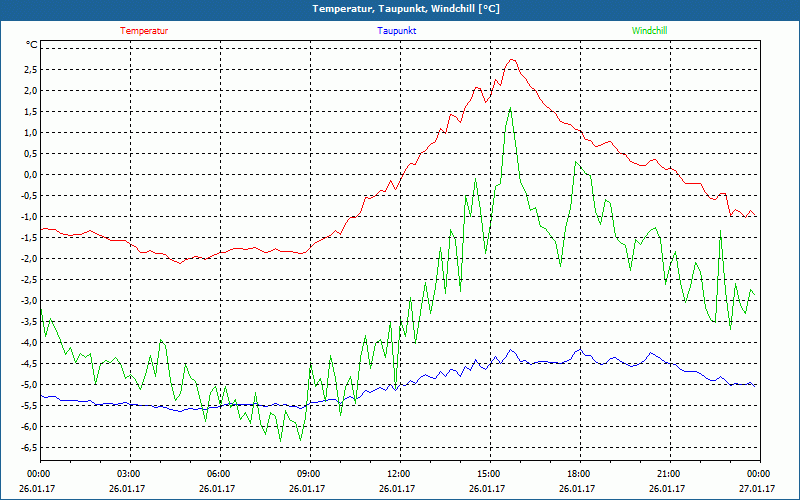The height and width of the screenshot is (500, 800).
Task: Click the 15:00 time axis label
Action: click(489, 474)
